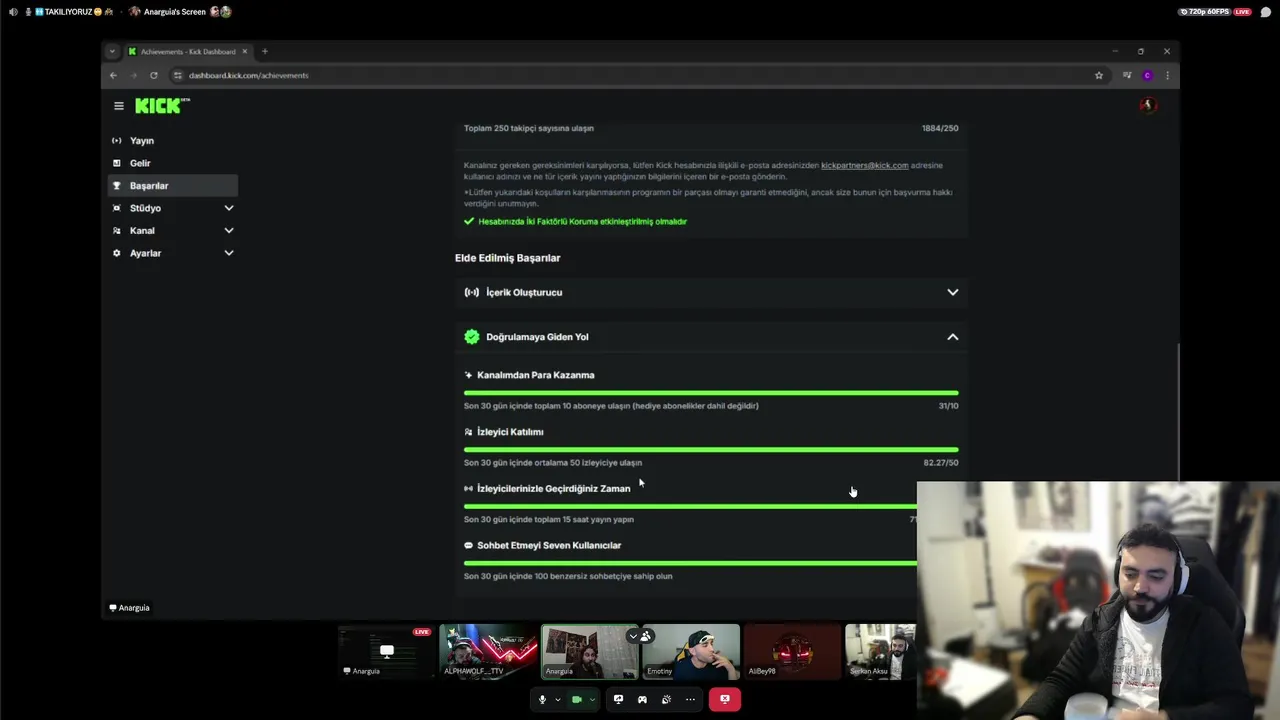The image size is (1280, 720).
Task: Click the İçerik Oluşturucu broadcast icon
Action: pyautogui.click(x=472, y=292)
